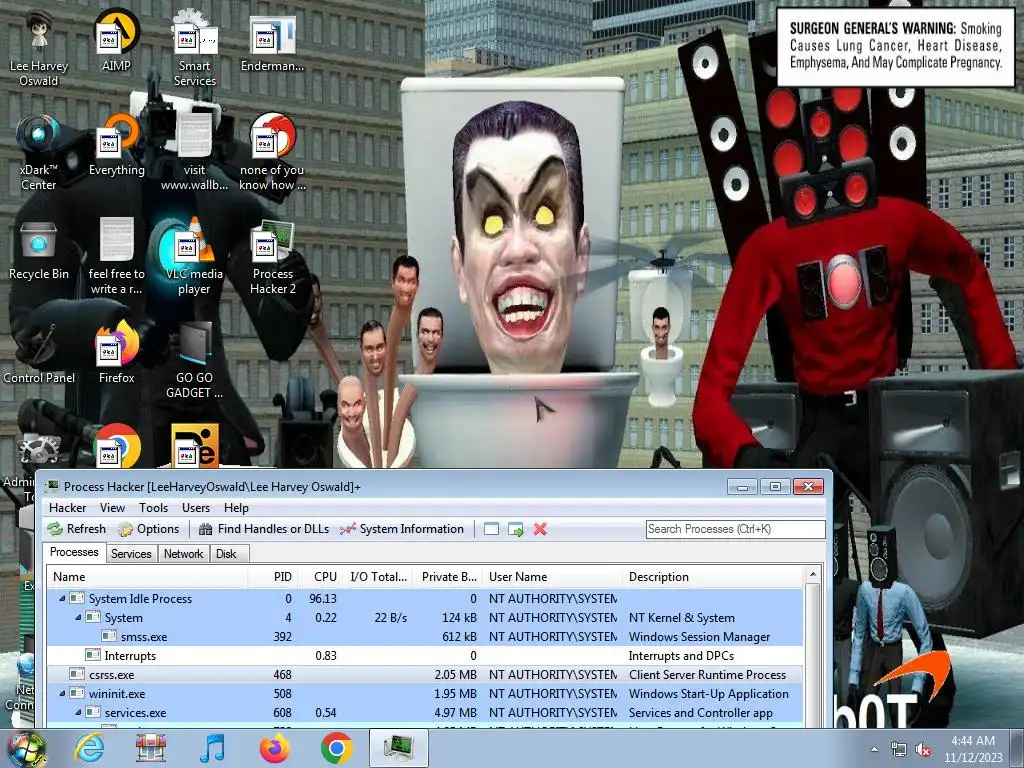Switch to the Services tab

[131, 554]
